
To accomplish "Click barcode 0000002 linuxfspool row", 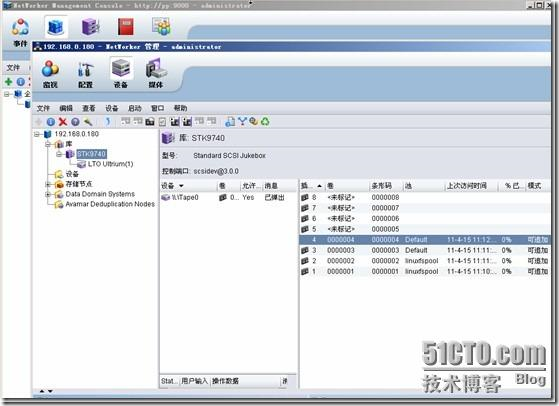I will point(424,261).
